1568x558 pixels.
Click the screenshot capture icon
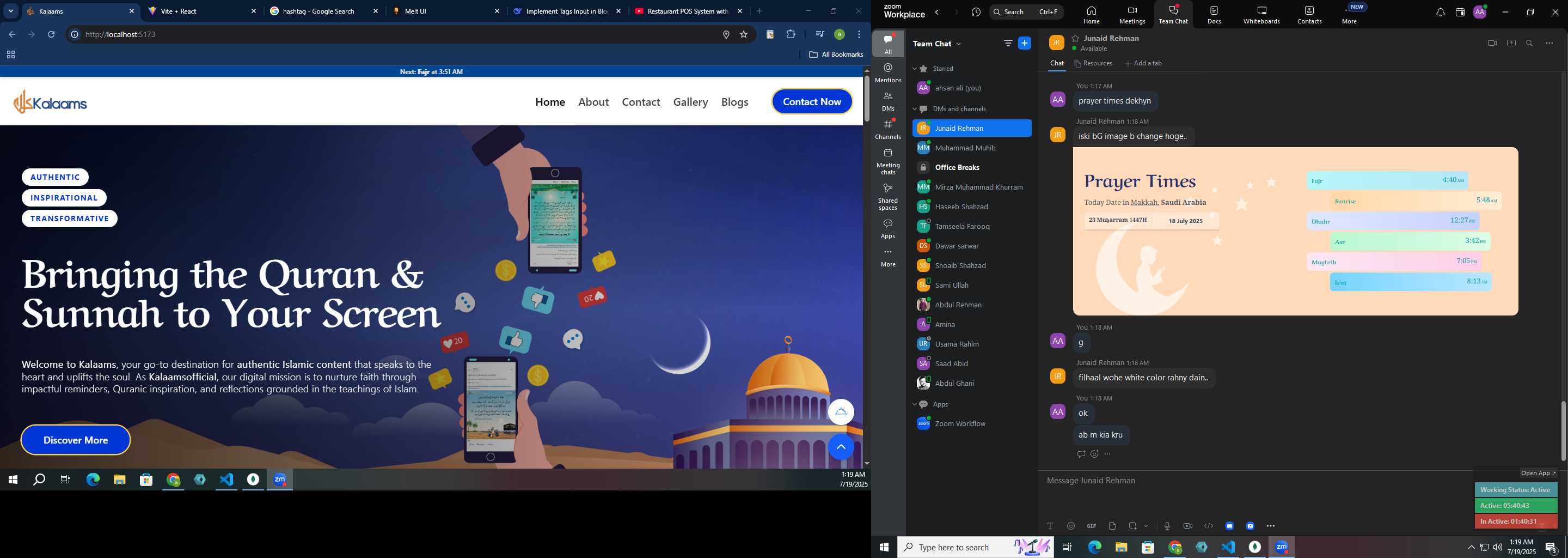(x=1133, y=526)
